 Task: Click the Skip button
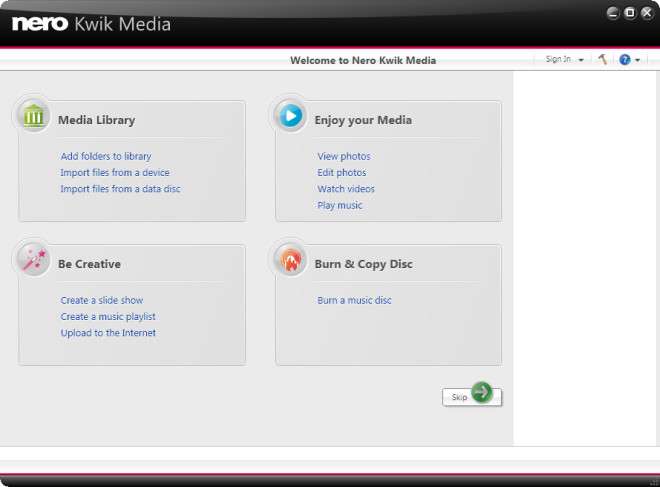click(x=471, y=397)
